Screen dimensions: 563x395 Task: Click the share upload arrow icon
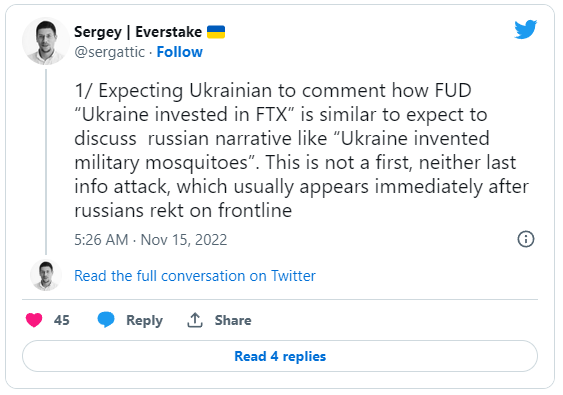(195, 320)
